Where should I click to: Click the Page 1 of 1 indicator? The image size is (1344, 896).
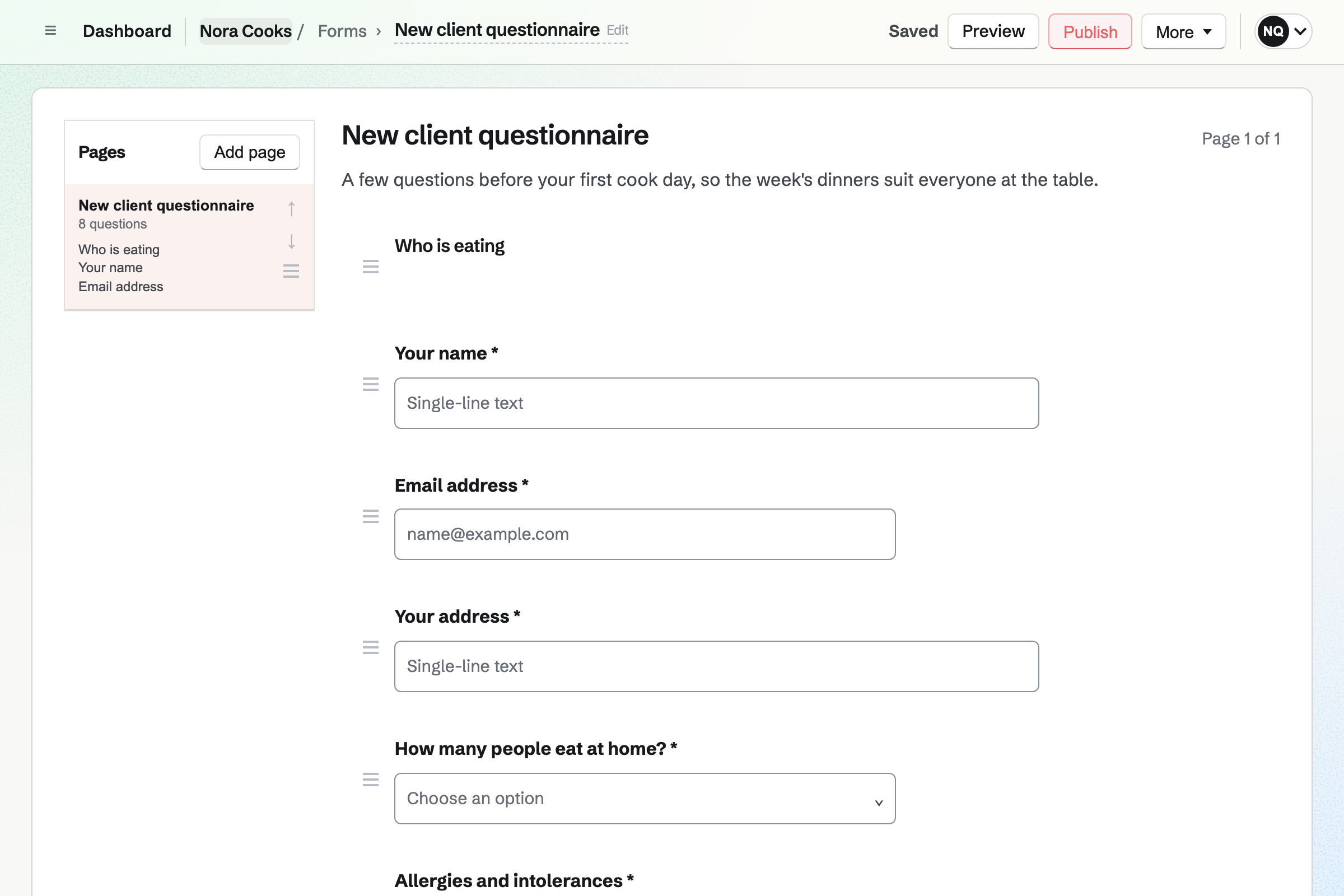click(x=1240, y=139)
